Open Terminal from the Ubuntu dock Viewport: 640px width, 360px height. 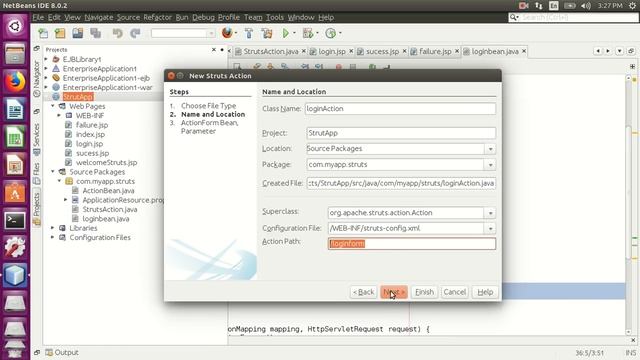(x=15, y=221)
